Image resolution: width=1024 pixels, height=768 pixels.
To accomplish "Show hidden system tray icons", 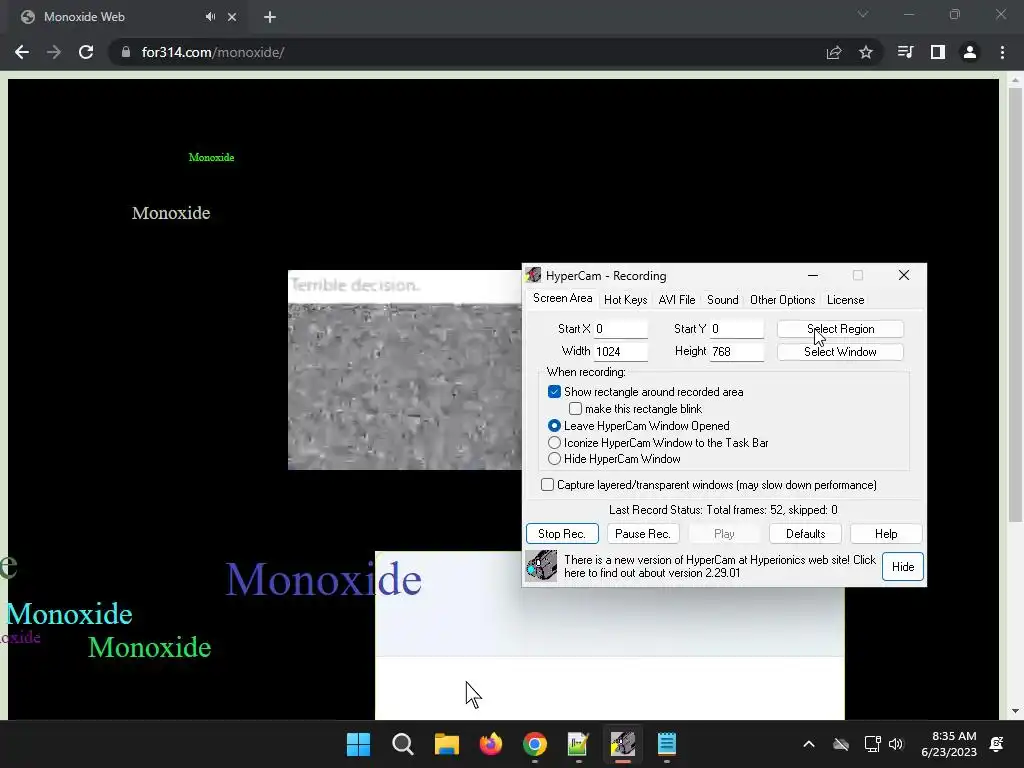I will [x=808, y=744].
